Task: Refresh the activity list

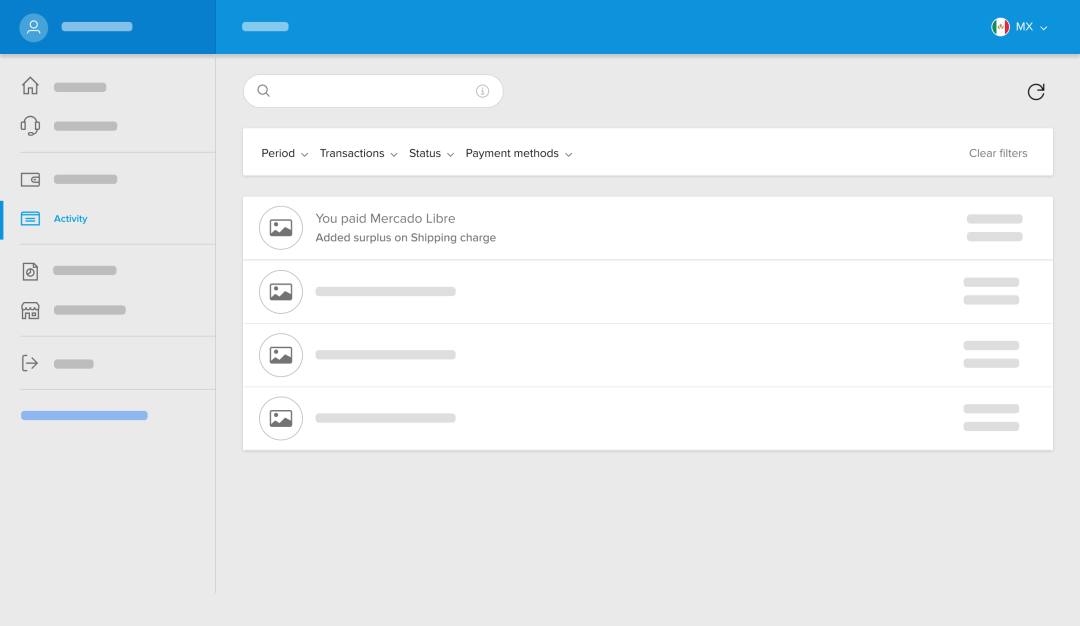Action: pos(1036,92)
